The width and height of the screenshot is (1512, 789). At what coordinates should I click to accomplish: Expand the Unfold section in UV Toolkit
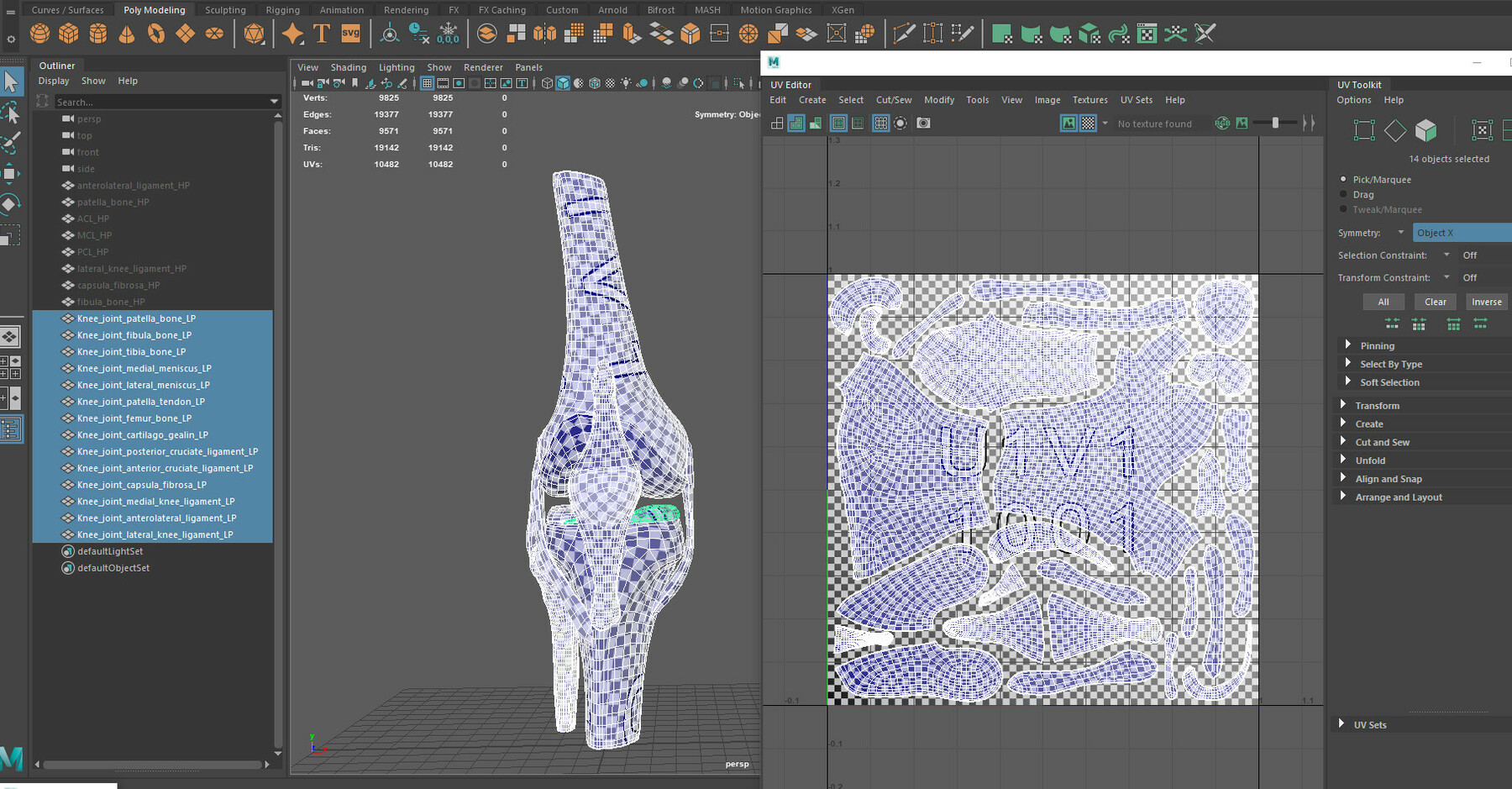click(x=1371, y=460)
